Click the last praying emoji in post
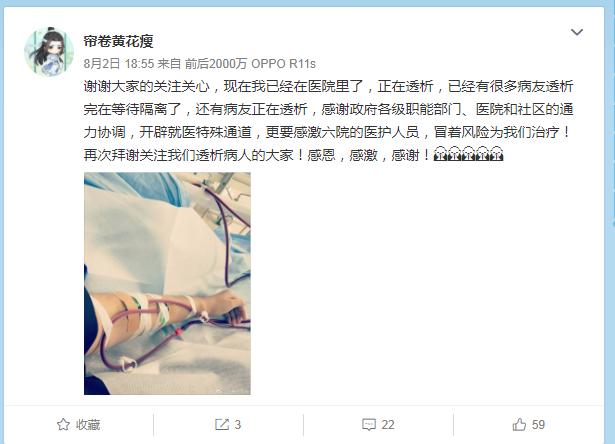The height and width of the screenshot is (444, 615). point(496,154)
